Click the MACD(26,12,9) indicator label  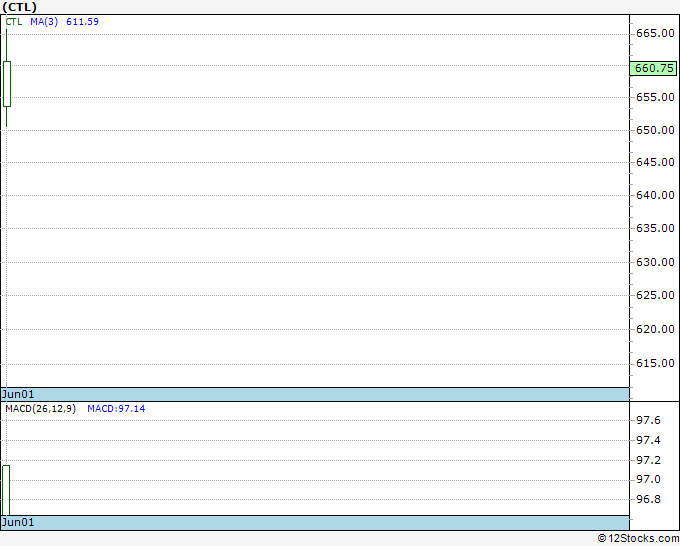pyautogui.click(x=41, y=409)
